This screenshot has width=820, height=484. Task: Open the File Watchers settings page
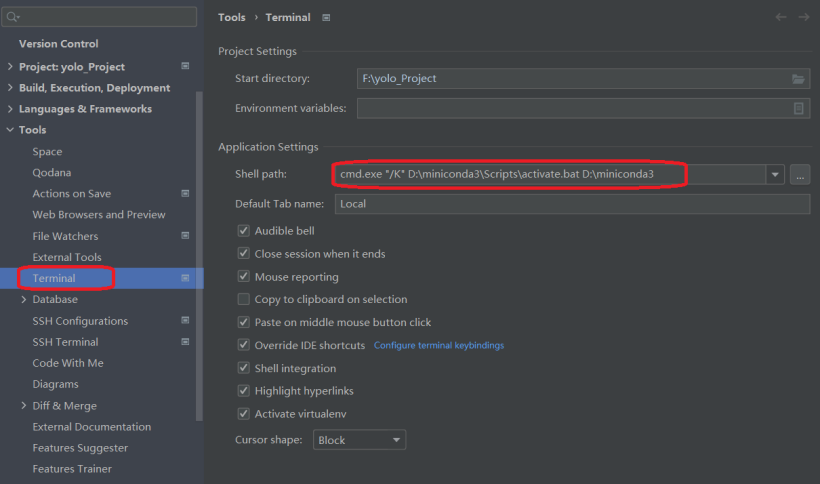(x=65, y=236)
